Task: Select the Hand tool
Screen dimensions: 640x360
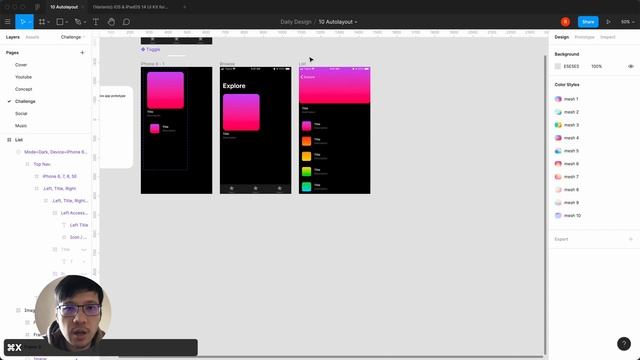Action: click(111, 22)
